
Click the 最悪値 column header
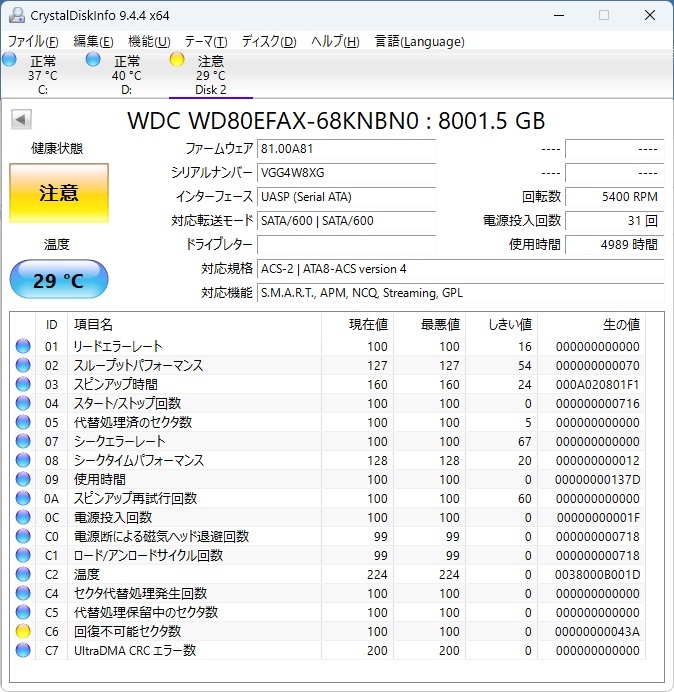click(429, 324)
